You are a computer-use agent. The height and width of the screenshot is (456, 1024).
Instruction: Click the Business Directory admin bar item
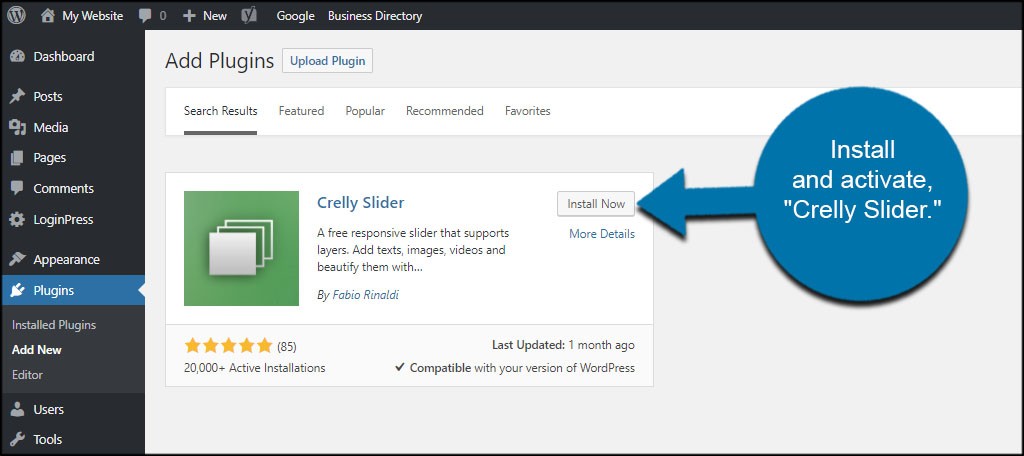[375, 16]
